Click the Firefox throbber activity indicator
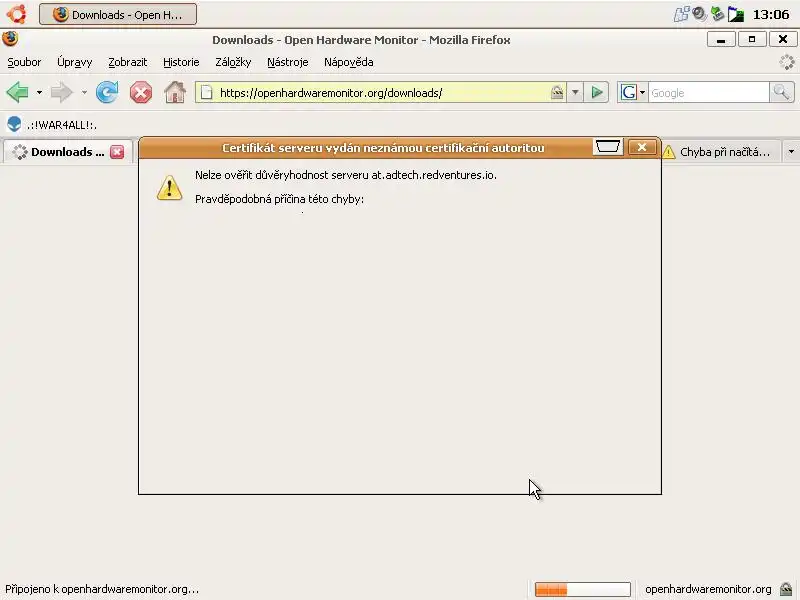 pos(787,62)
